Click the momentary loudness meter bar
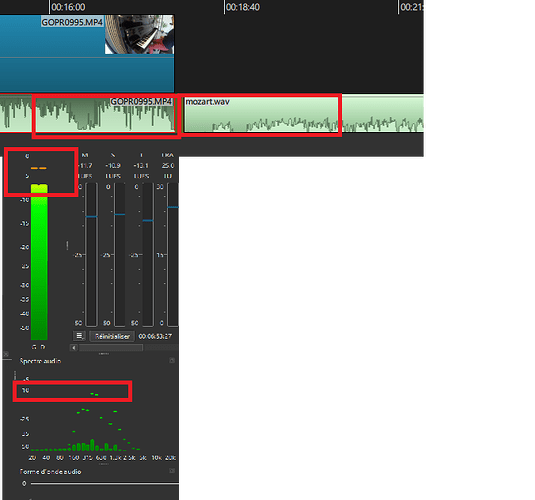The height and width of the screenshot is (500, 535). [91, 255]
